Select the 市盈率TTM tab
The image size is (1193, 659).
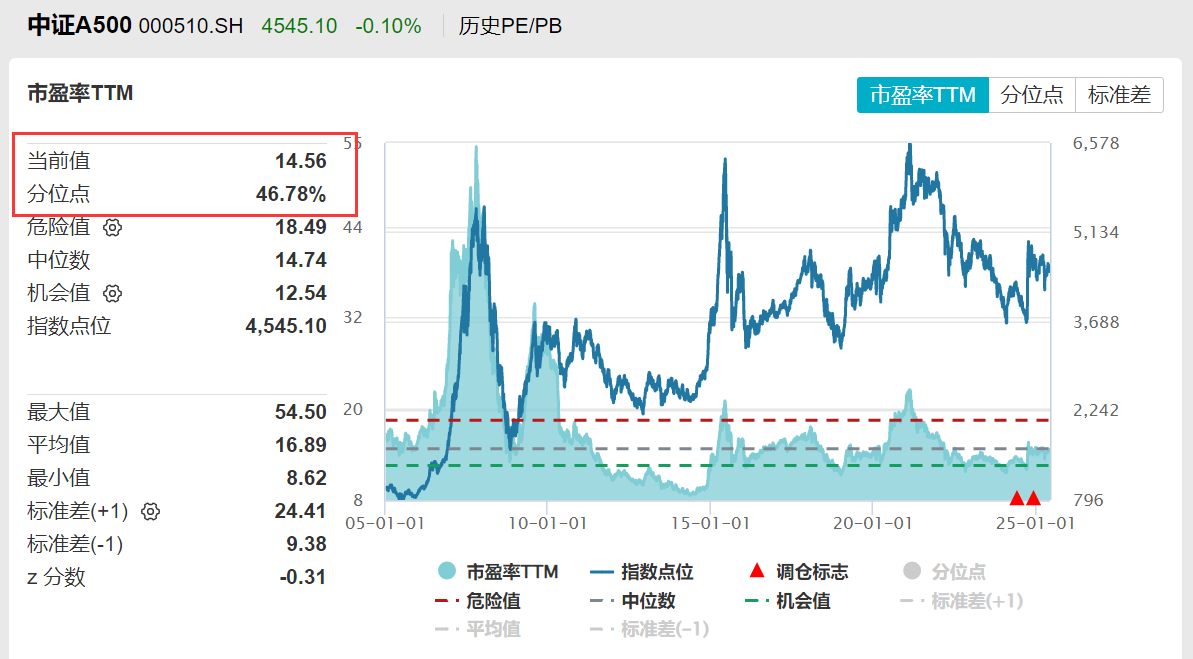922,95
